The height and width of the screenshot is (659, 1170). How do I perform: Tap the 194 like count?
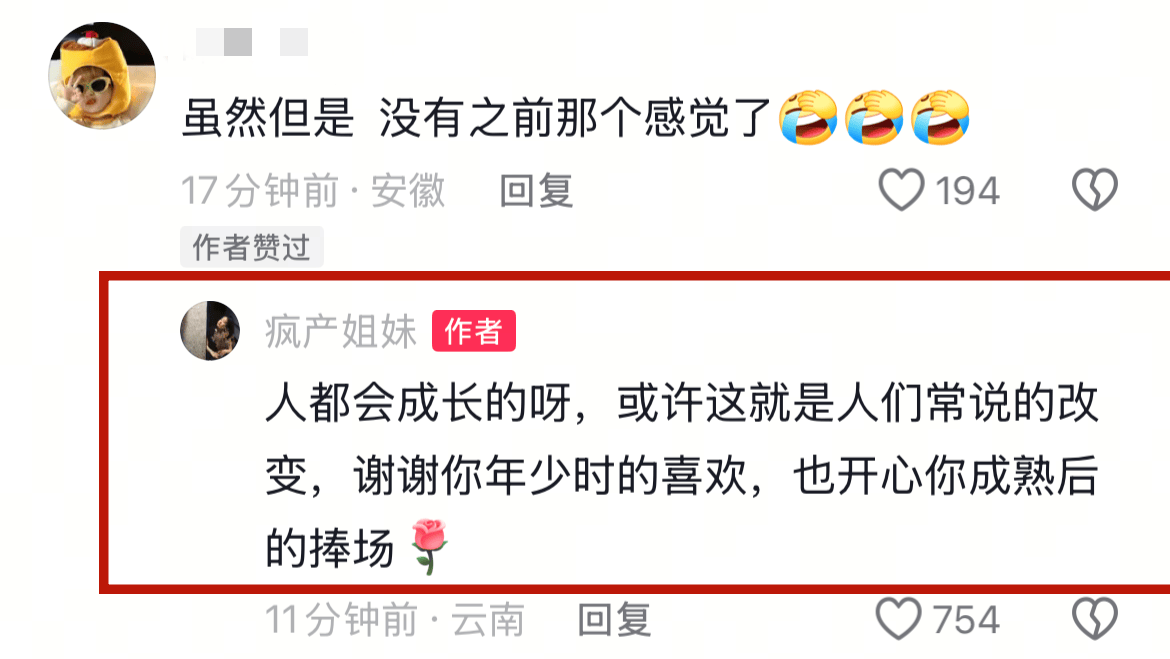pos(967,191)
